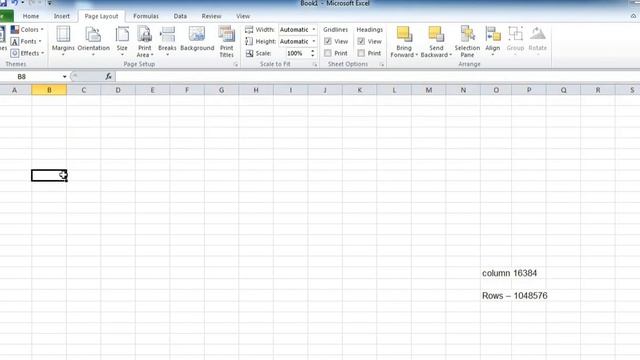Open the Print Area menu
The image size is (640, 360).
coord(144,41)
